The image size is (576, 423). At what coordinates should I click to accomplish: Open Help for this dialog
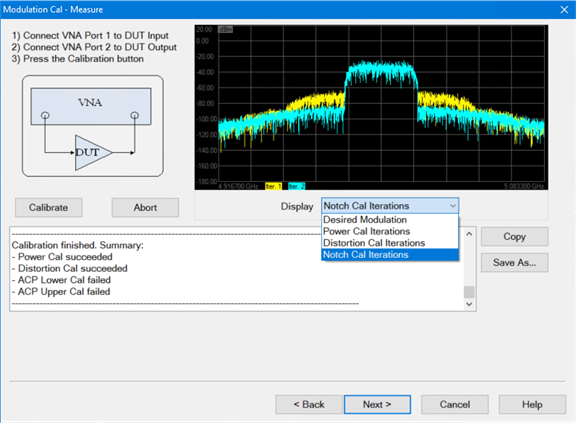coord(532,404)
